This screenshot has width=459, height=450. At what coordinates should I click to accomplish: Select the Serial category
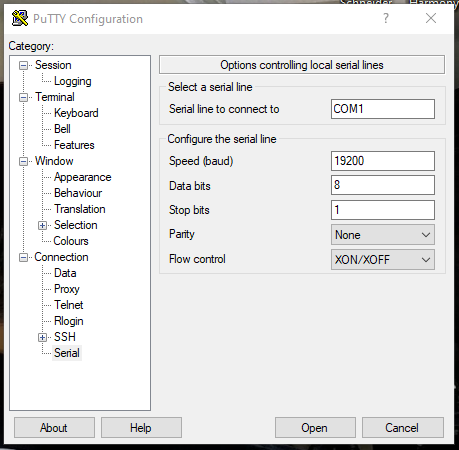tap(67, 353)
